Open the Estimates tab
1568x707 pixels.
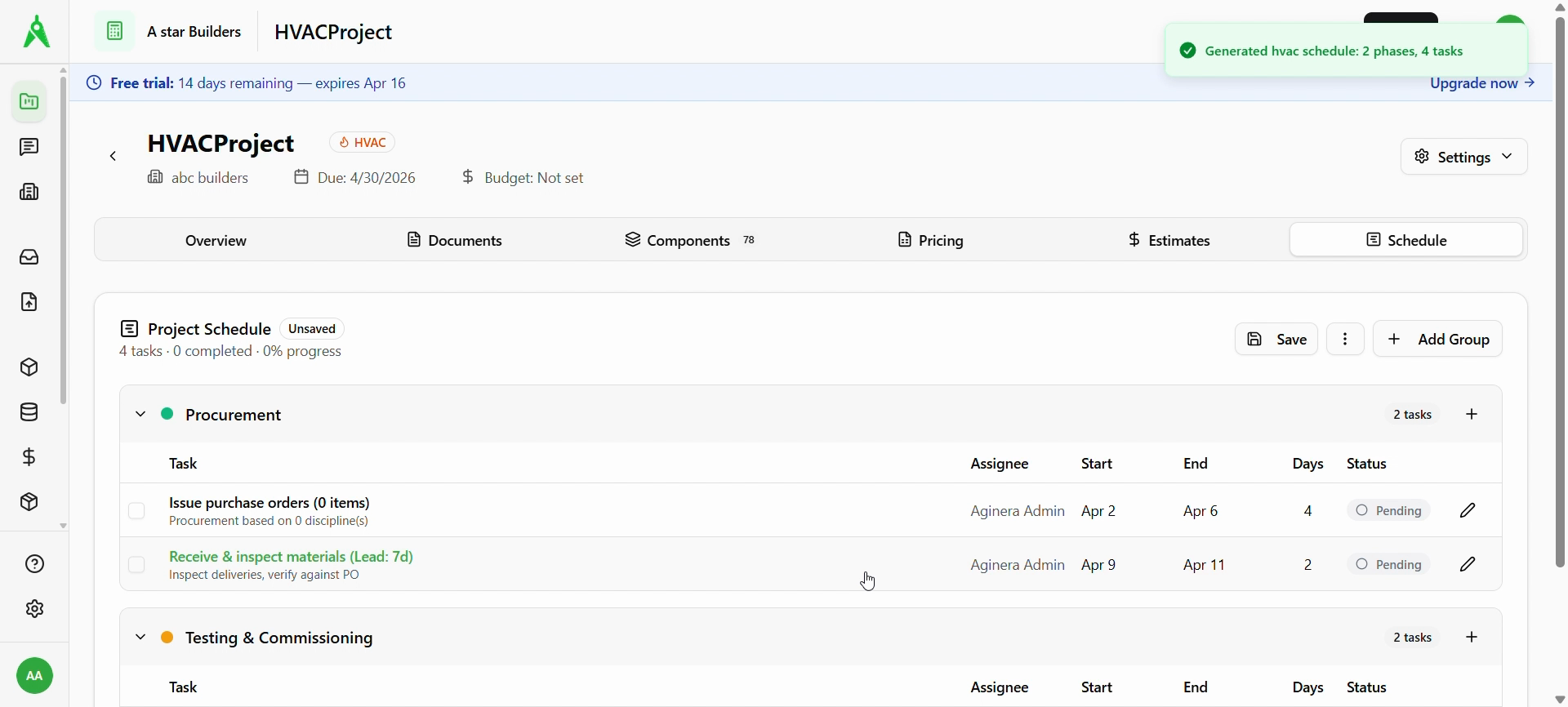[1169, 240]
